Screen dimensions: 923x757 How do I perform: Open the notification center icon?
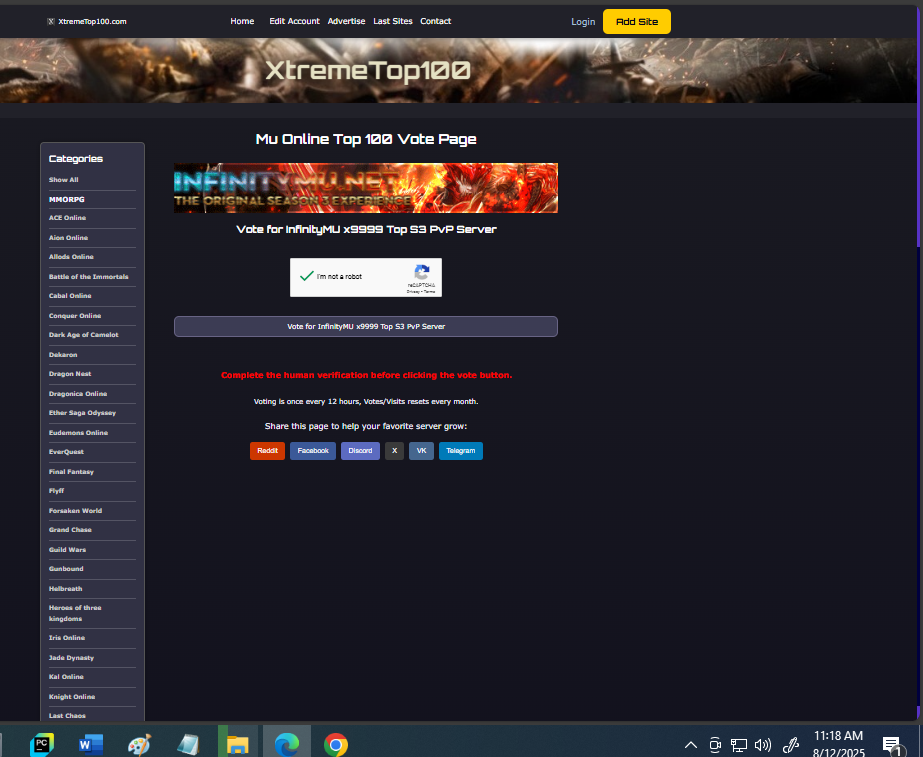(892, 746)
